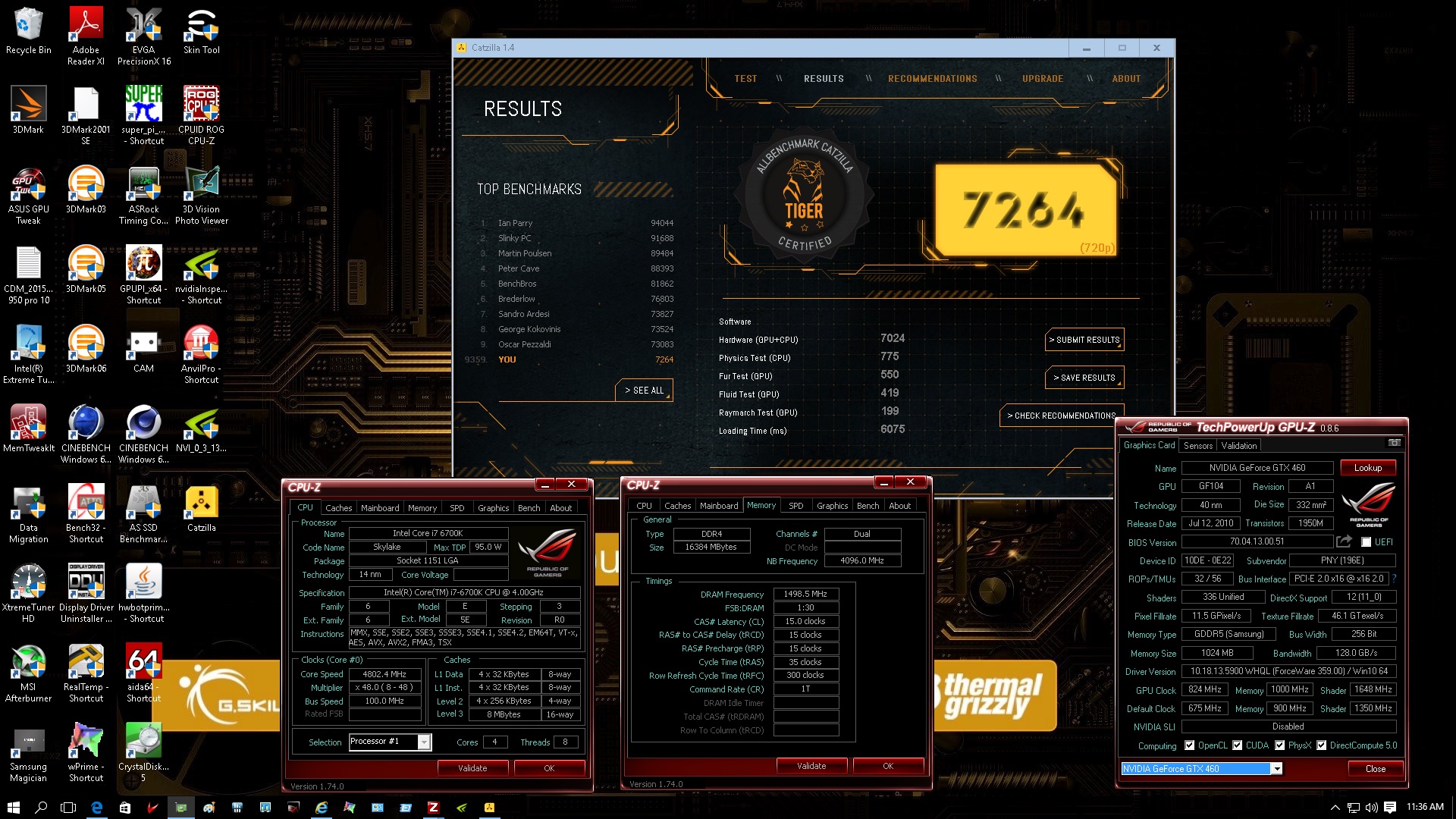This screenshot has height=819, width=1456.
Task: Open AS SSD Benchmark desktop icon
Action: point(143,514)
